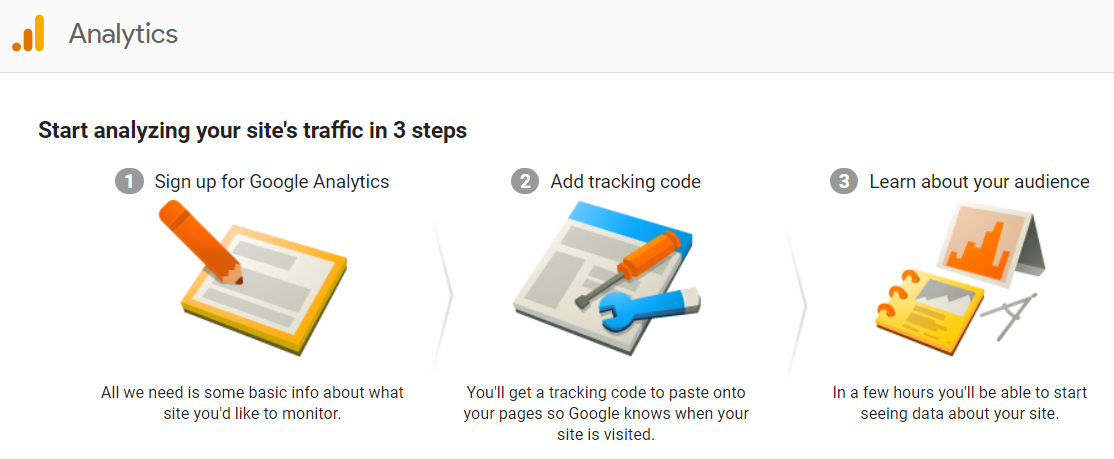Click the "Learn about your audience" heading
Image resolution: width=1114 pixels, height=459 pixels.
click(979, 182)
